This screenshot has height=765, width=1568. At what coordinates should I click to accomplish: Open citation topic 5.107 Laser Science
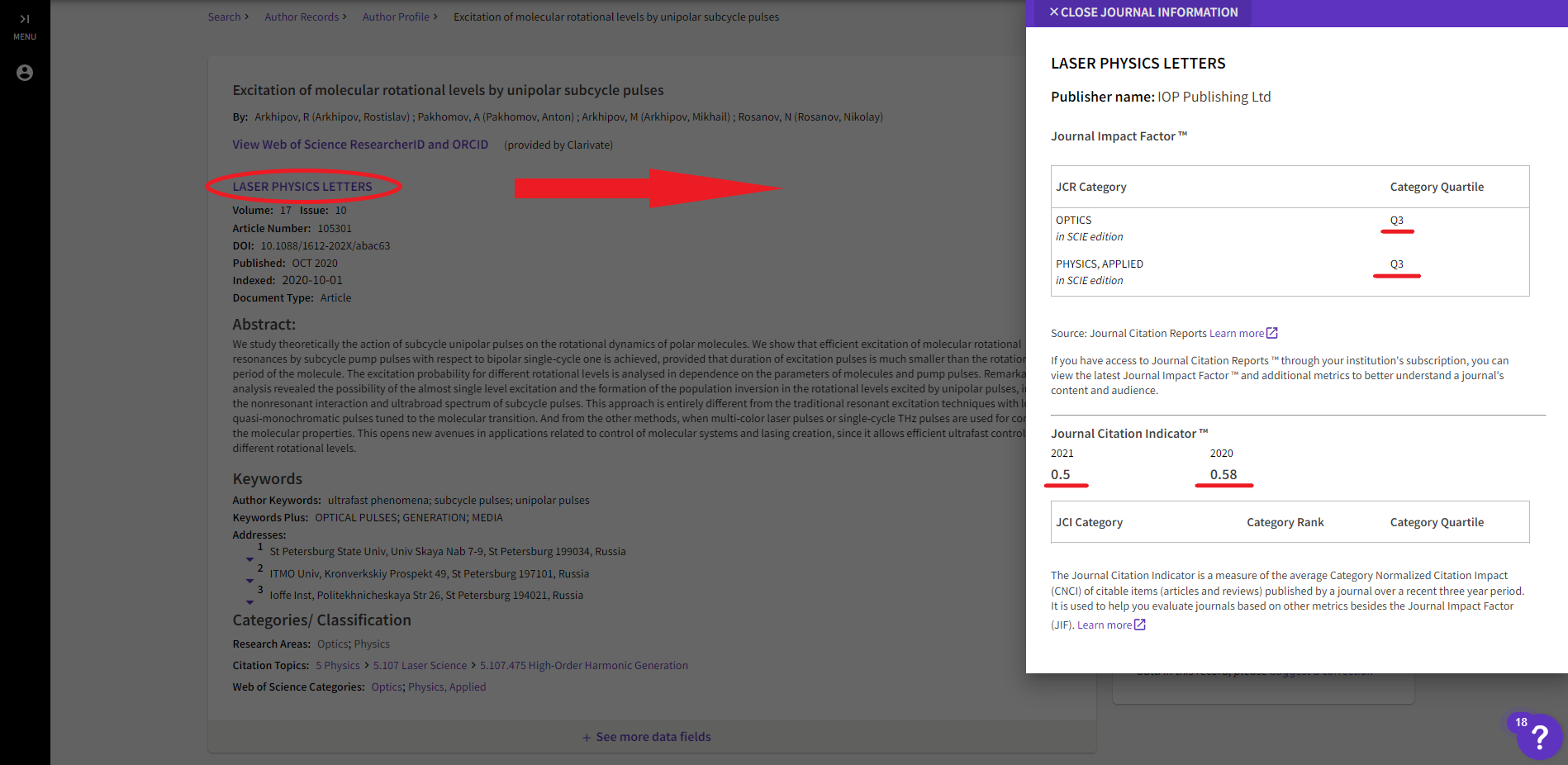pos(420,666)
